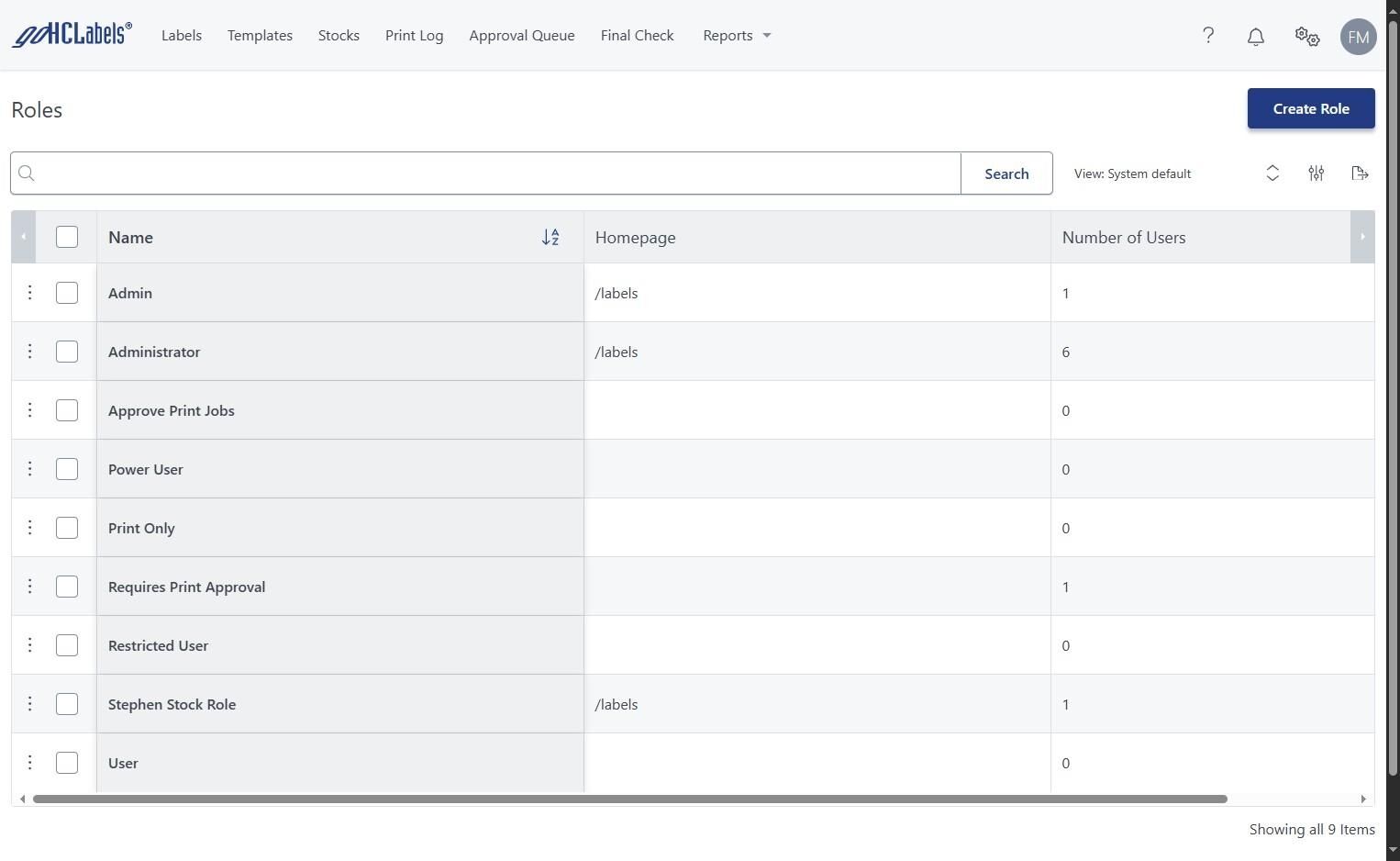1400x861 pixels.
Task: Click the FM user avatar
Action: (1358, 37)
